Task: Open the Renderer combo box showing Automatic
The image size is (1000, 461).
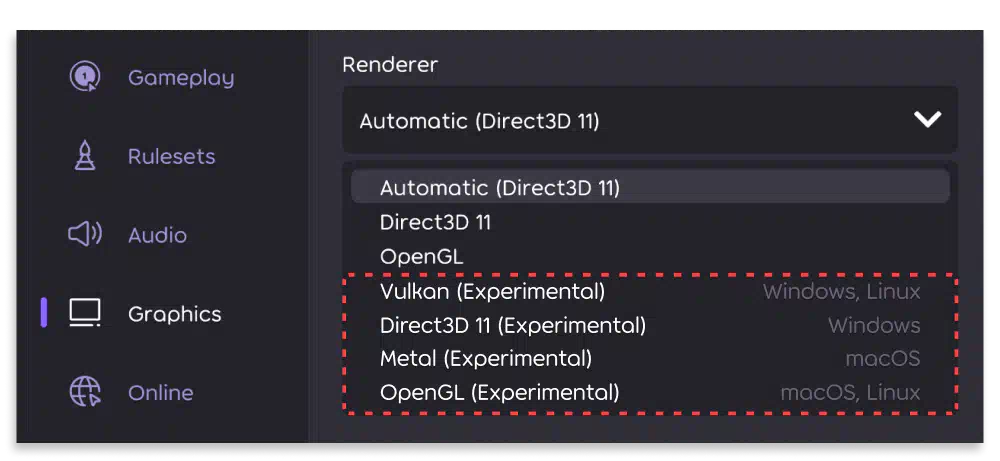Action: click(650, 120)
